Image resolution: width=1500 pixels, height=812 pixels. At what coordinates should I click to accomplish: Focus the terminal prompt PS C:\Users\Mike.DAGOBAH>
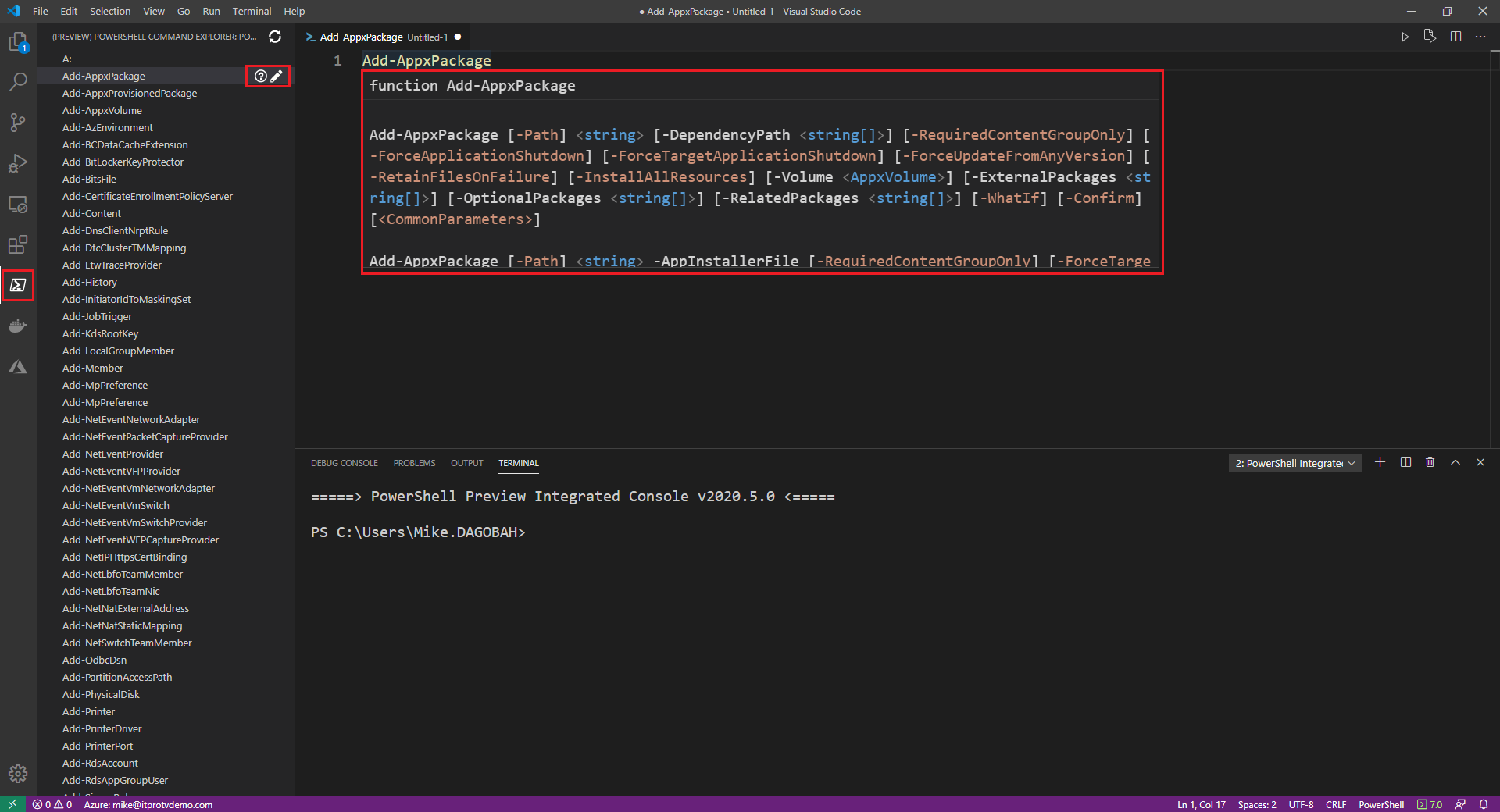point(418,532)
